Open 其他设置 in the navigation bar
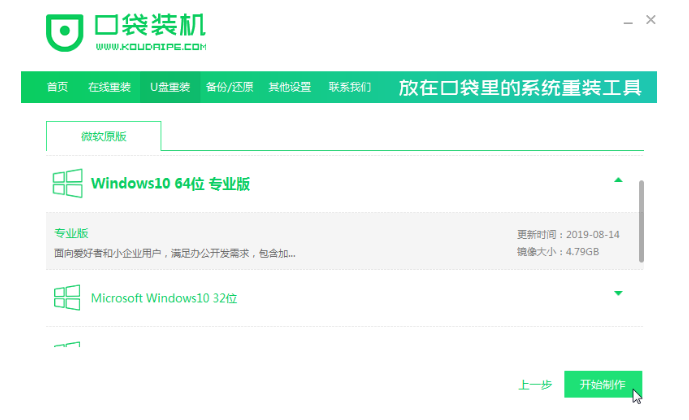 pyautogui.click(x=289, y=87)
